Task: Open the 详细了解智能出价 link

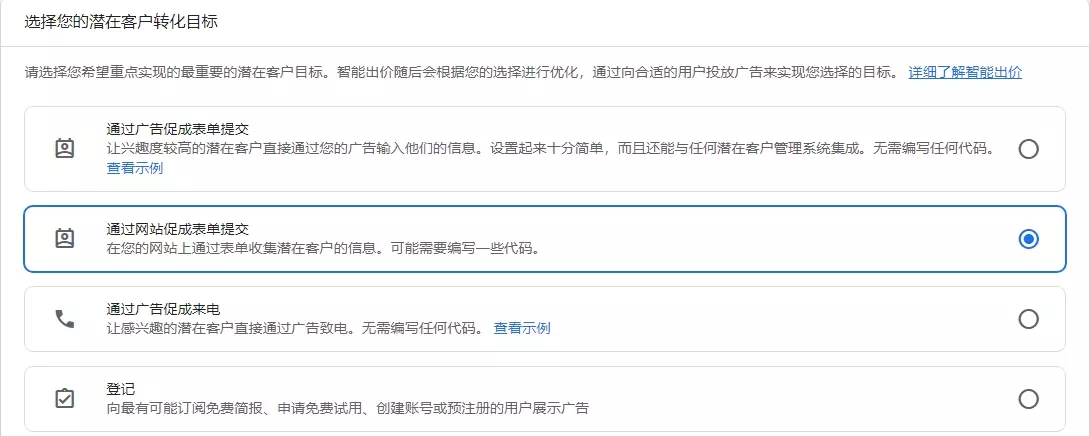Action: tap(965, 73)
